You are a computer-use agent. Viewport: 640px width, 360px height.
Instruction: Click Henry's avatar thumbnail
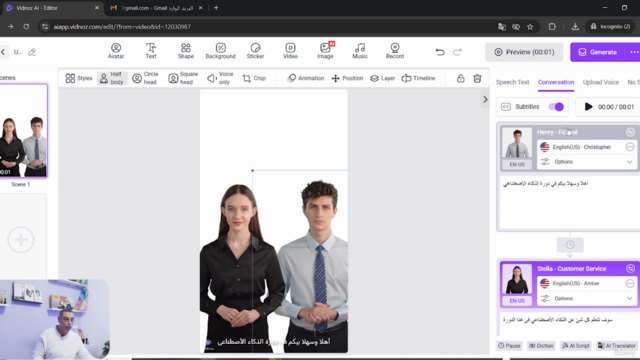[x=517, y=144]
